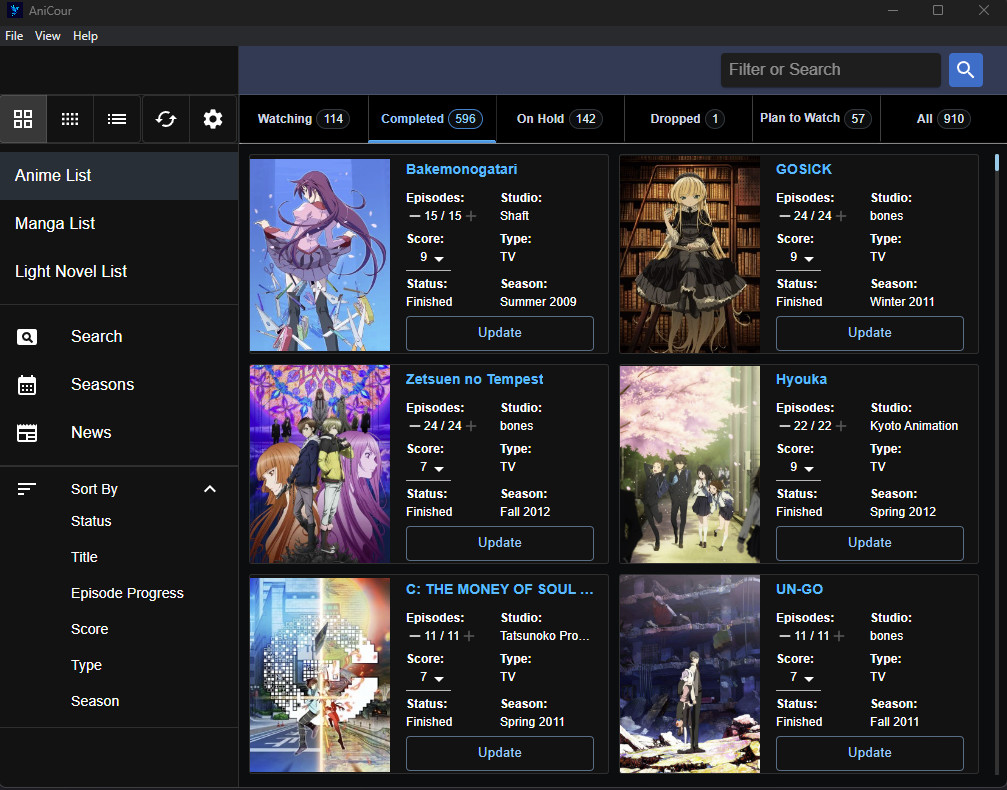Open the Hyouka title link
This screenshot has width=1007, height=790.
tap(801, 380)
